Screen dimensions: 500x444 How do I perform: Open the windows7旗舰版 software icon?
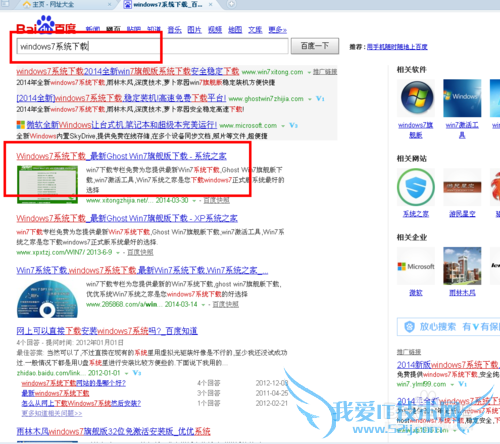[x=417, y=98]
